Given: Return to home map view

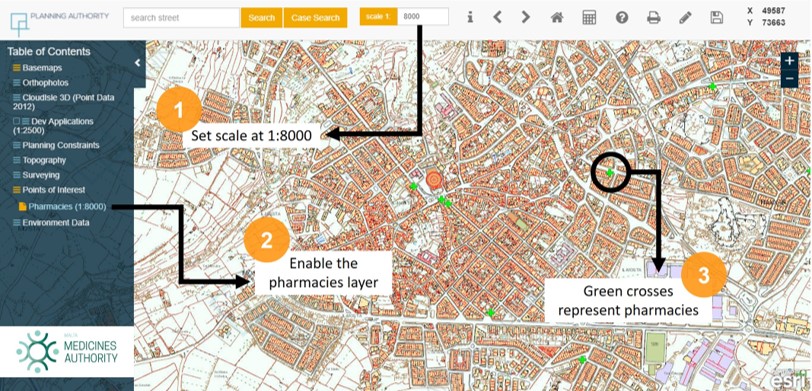Looking at the screenshot, I should point(557,18).
